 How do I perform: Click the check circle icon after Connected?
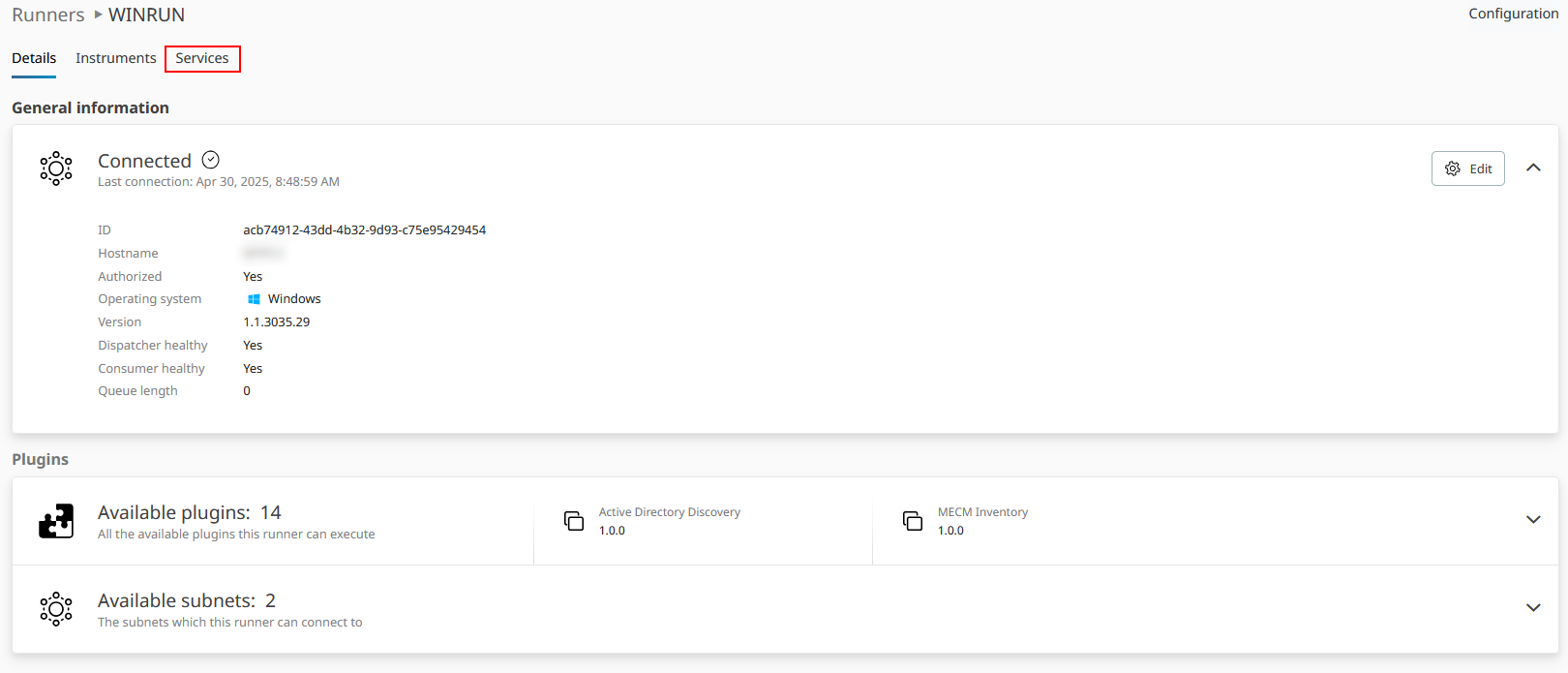click(211, 160)
